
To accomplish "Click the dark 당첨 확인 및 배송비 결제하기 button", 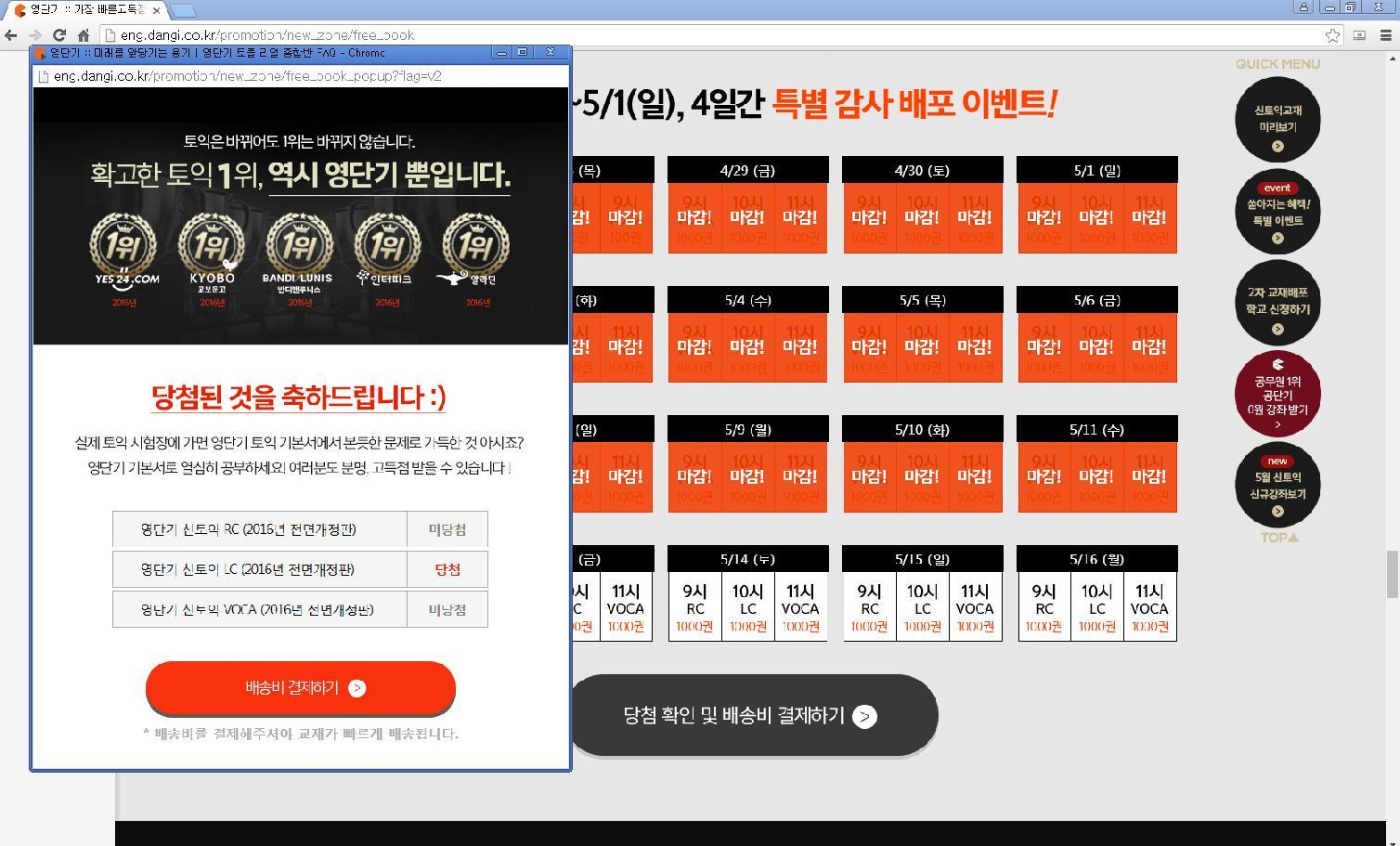I will (x=750, y=716).
